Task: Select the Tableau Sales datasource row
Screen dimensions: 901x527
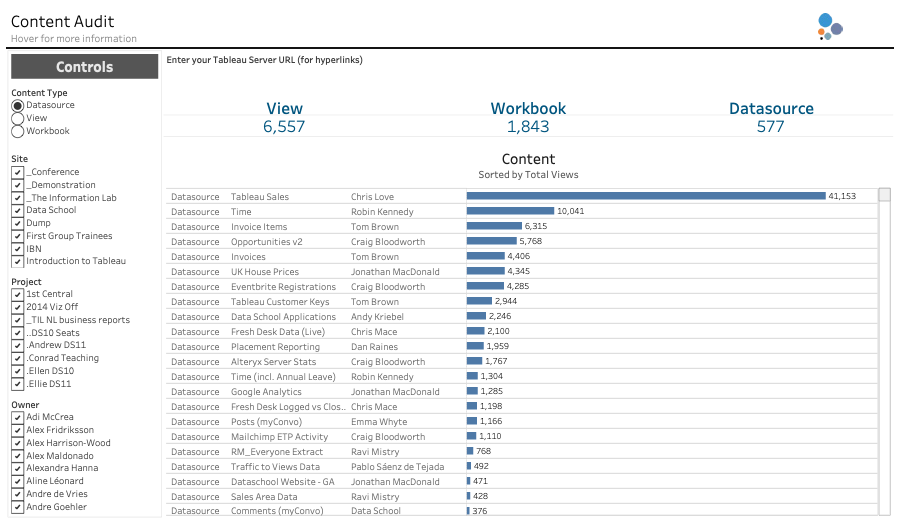Action: [x=522, y=197]
